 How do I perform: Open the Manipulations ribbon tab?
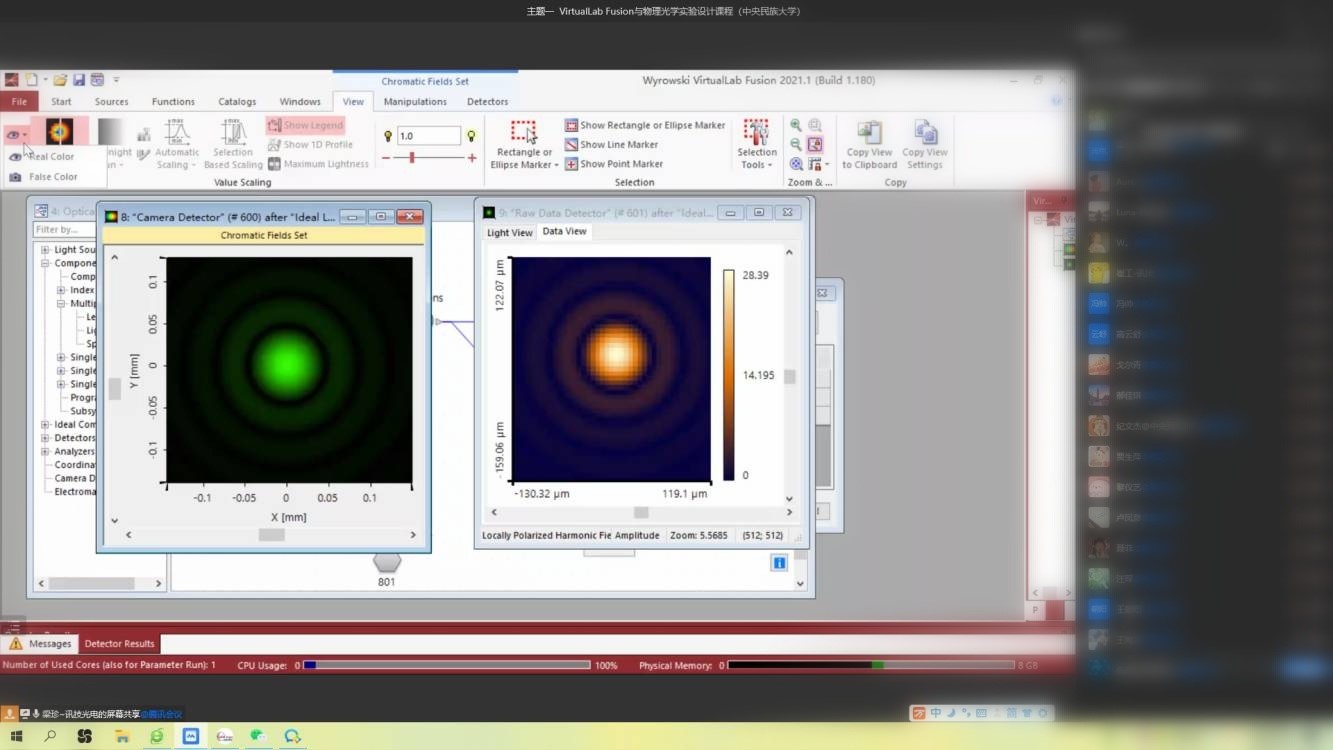tap(415, 102)
